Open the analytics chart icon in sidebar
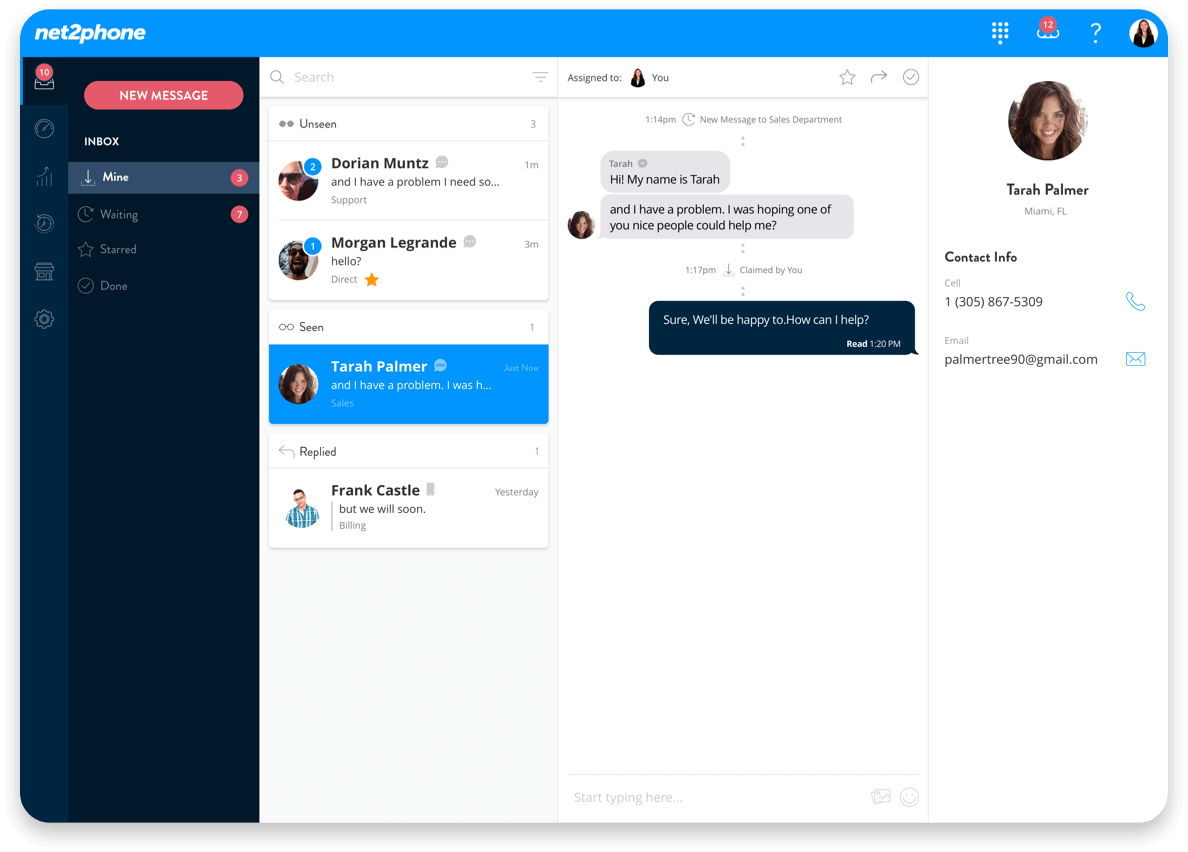The image size is (1188, 852). coord(44,176)
